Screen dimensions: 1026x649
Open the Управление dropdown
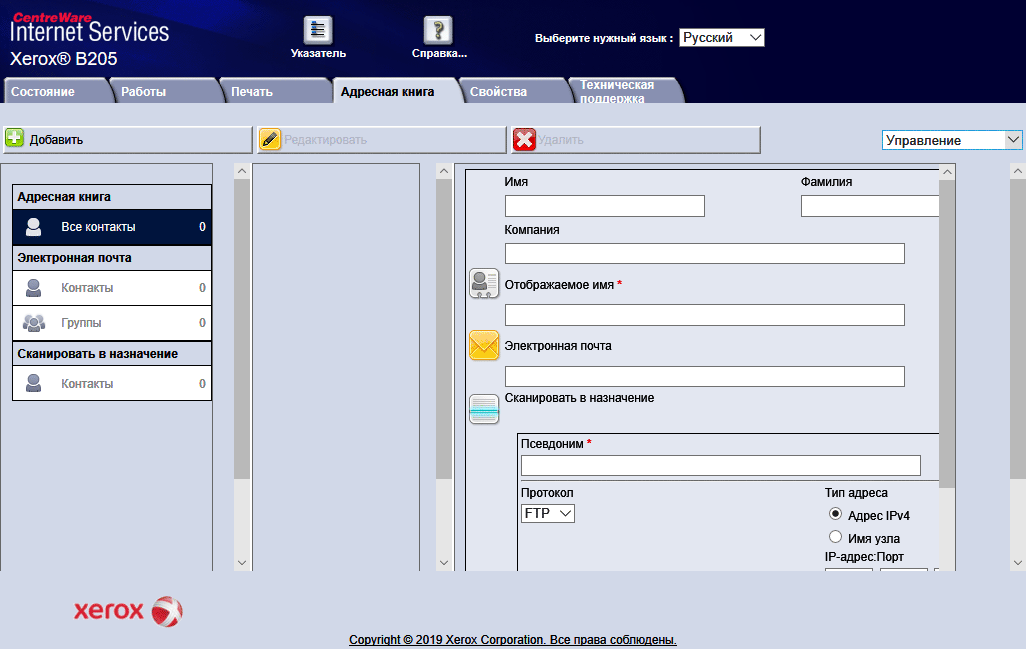point(951,140)
